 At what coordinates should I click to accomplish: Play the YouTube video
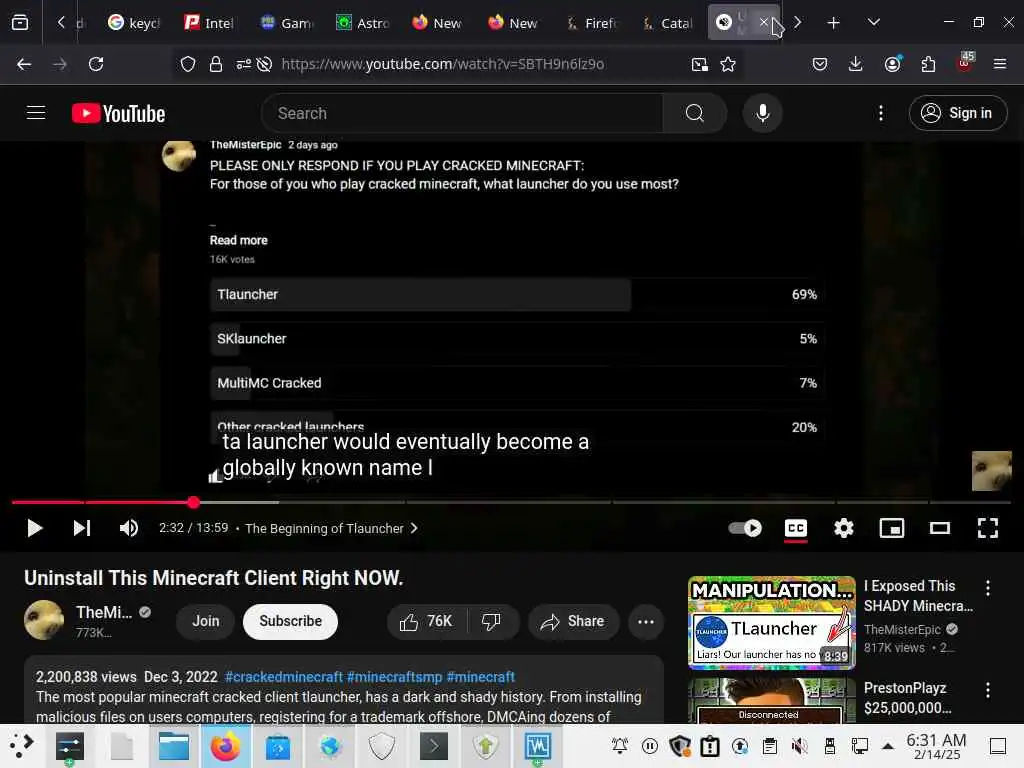coord(35,528)
